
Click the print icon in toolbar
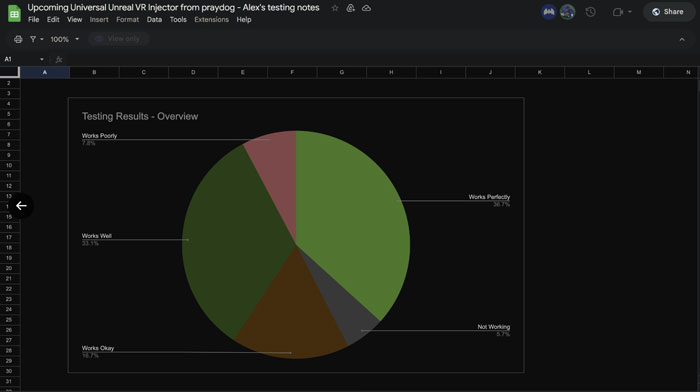click(x=18, y=39)
